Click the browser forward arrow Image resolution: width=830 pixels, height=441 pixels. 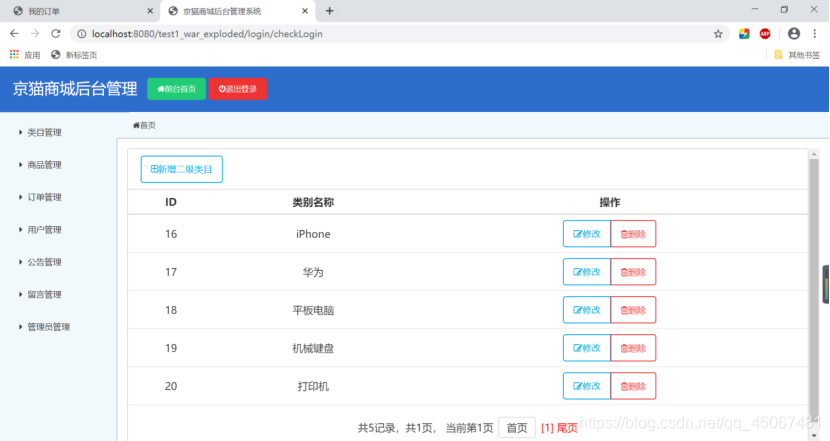(x=35, y=33)
